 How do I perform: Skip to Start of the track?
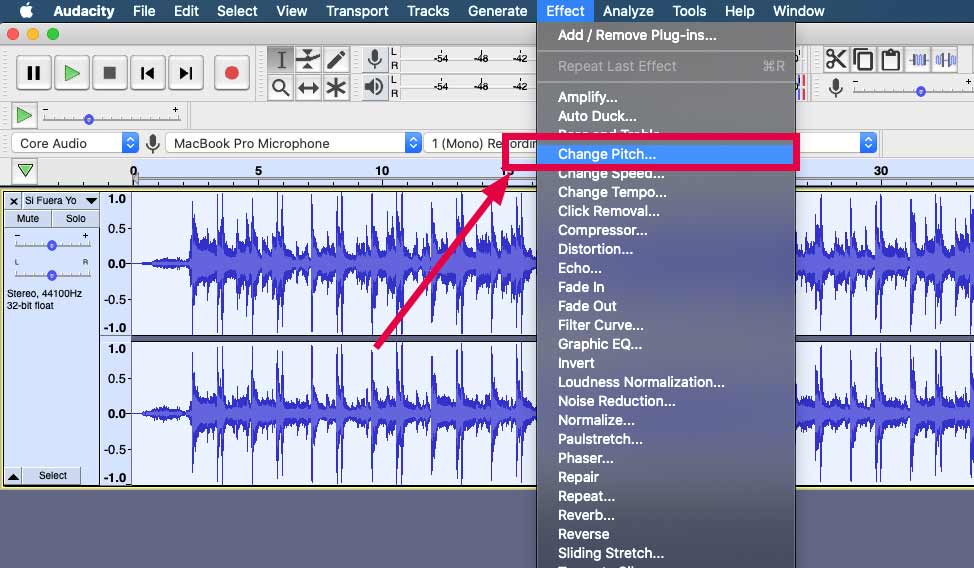pyautogui.click(x=148, y=73)
